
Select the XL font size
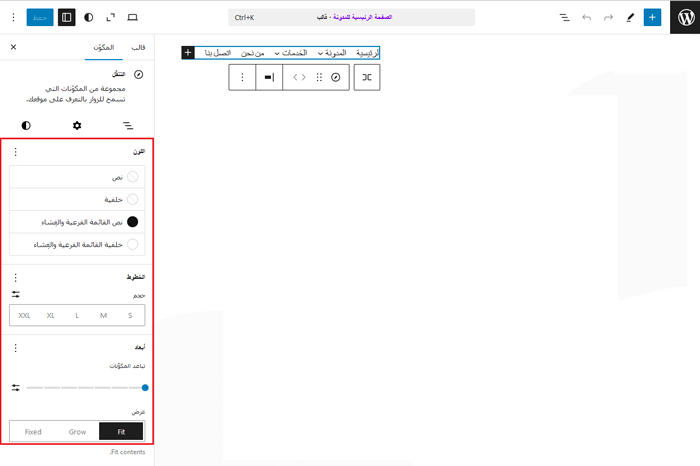(51, 315)
